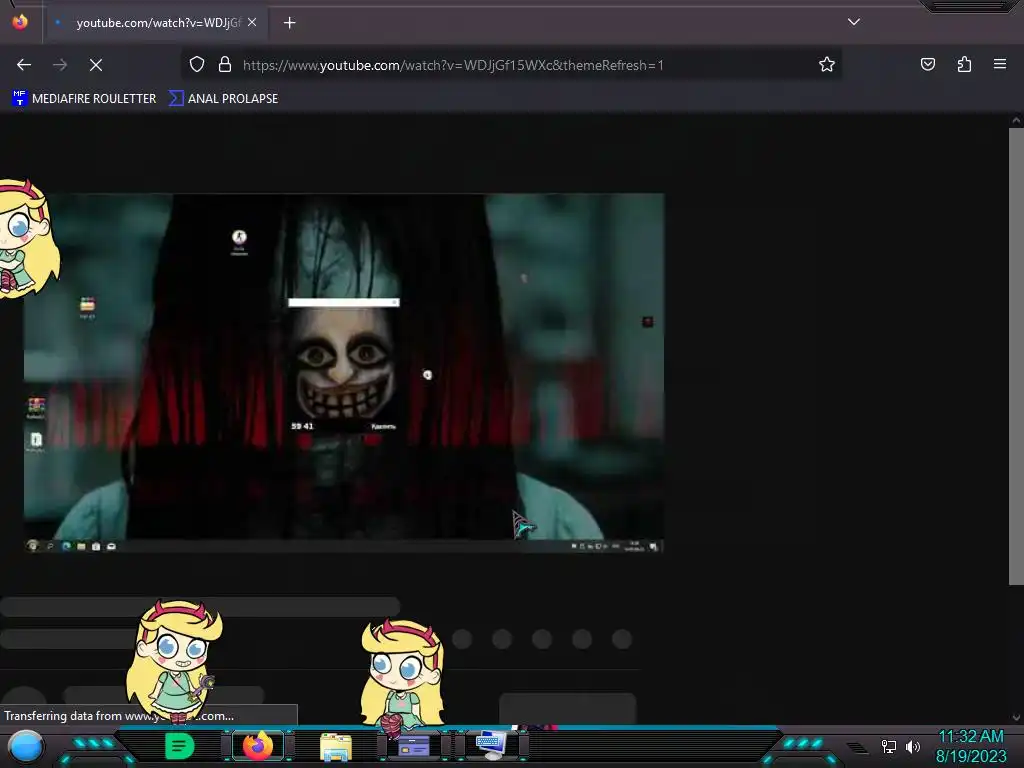Bookmark this page with the star icon
1024x768 pixels.
coord(827,64)
